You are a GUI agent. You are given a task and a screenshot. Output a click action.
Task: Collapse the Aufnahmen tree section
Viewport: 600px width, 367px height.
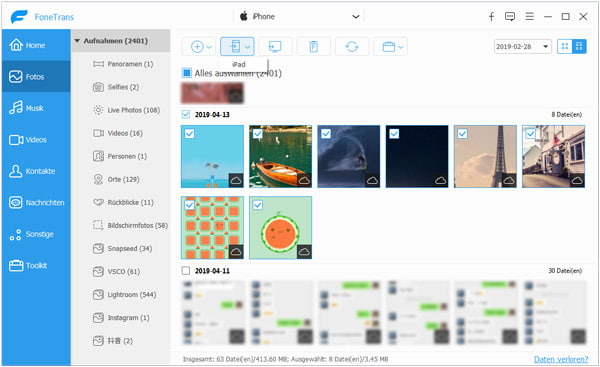pyautogui.click(x=77, y=41)
